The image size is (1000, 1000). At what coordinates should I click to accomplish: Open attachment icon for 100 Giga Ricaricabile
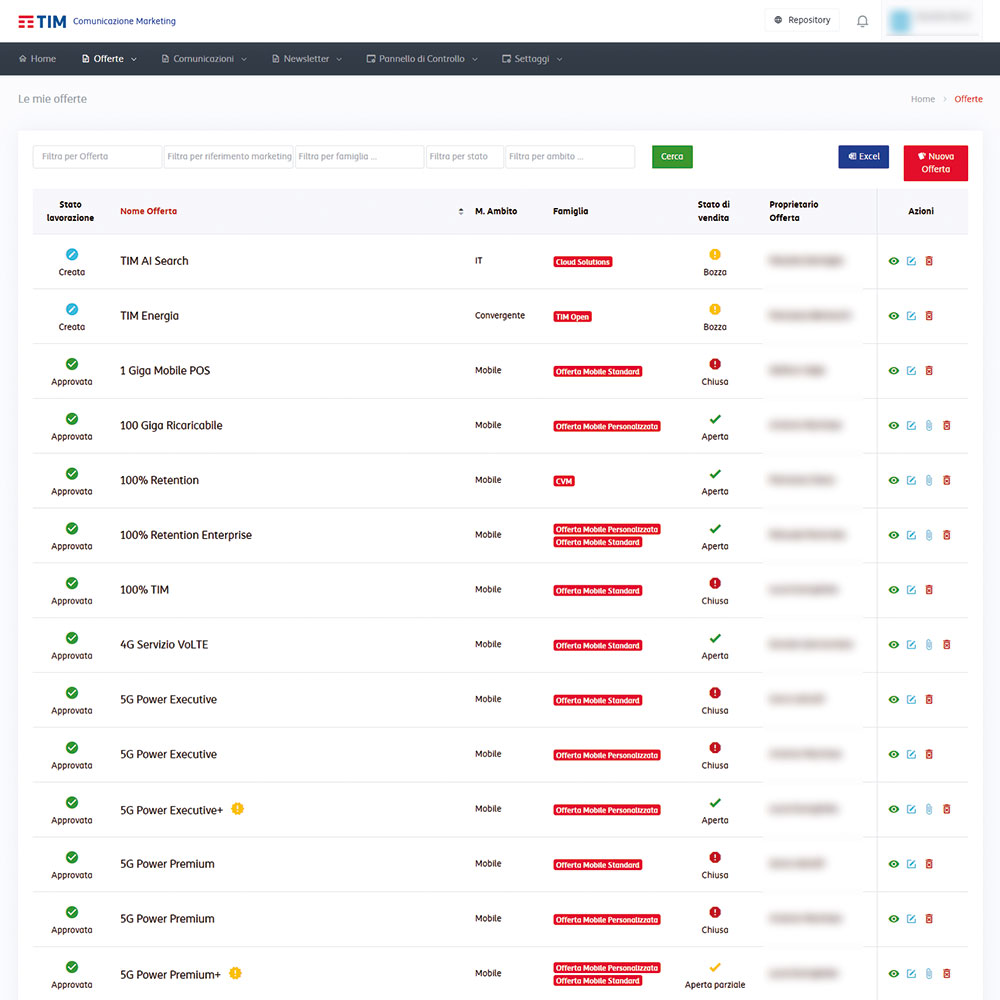click(x=928, y=426)
